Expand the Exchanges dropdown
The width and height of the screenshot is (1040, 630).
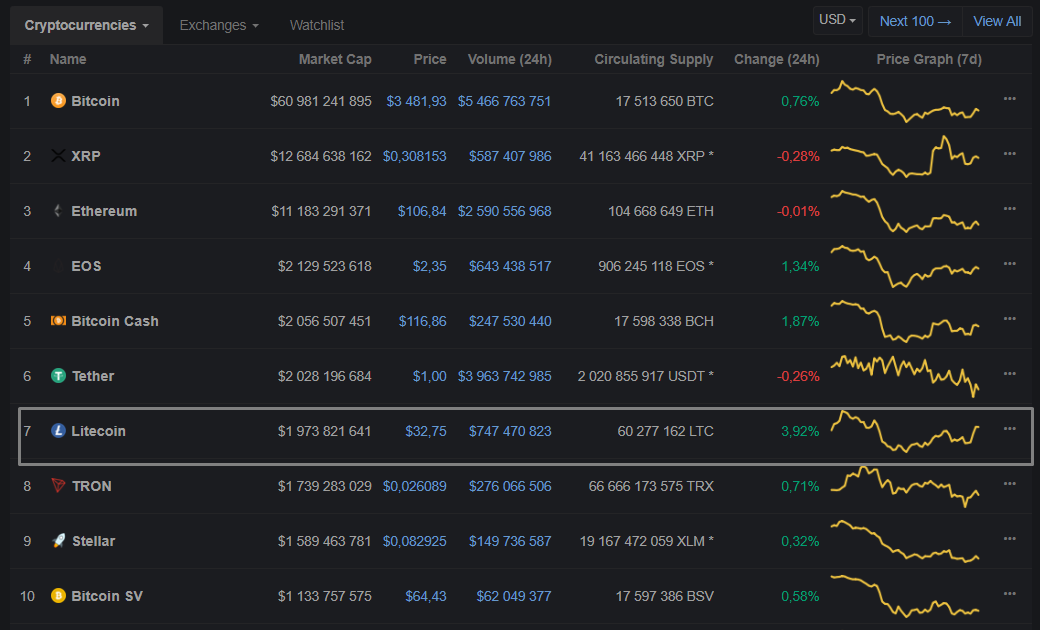click(x=219, y=25)
